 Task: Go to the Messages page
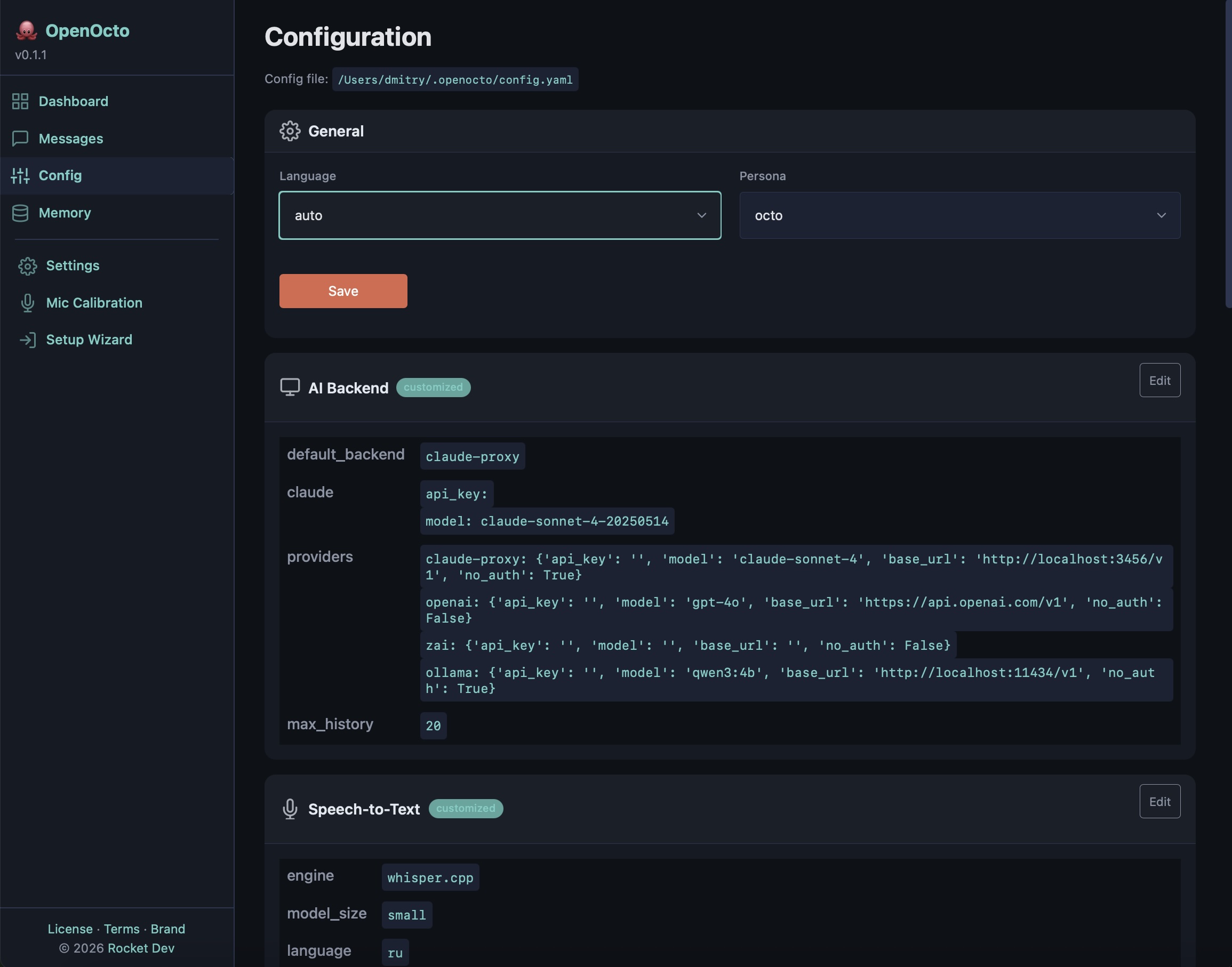pos(117,139)
